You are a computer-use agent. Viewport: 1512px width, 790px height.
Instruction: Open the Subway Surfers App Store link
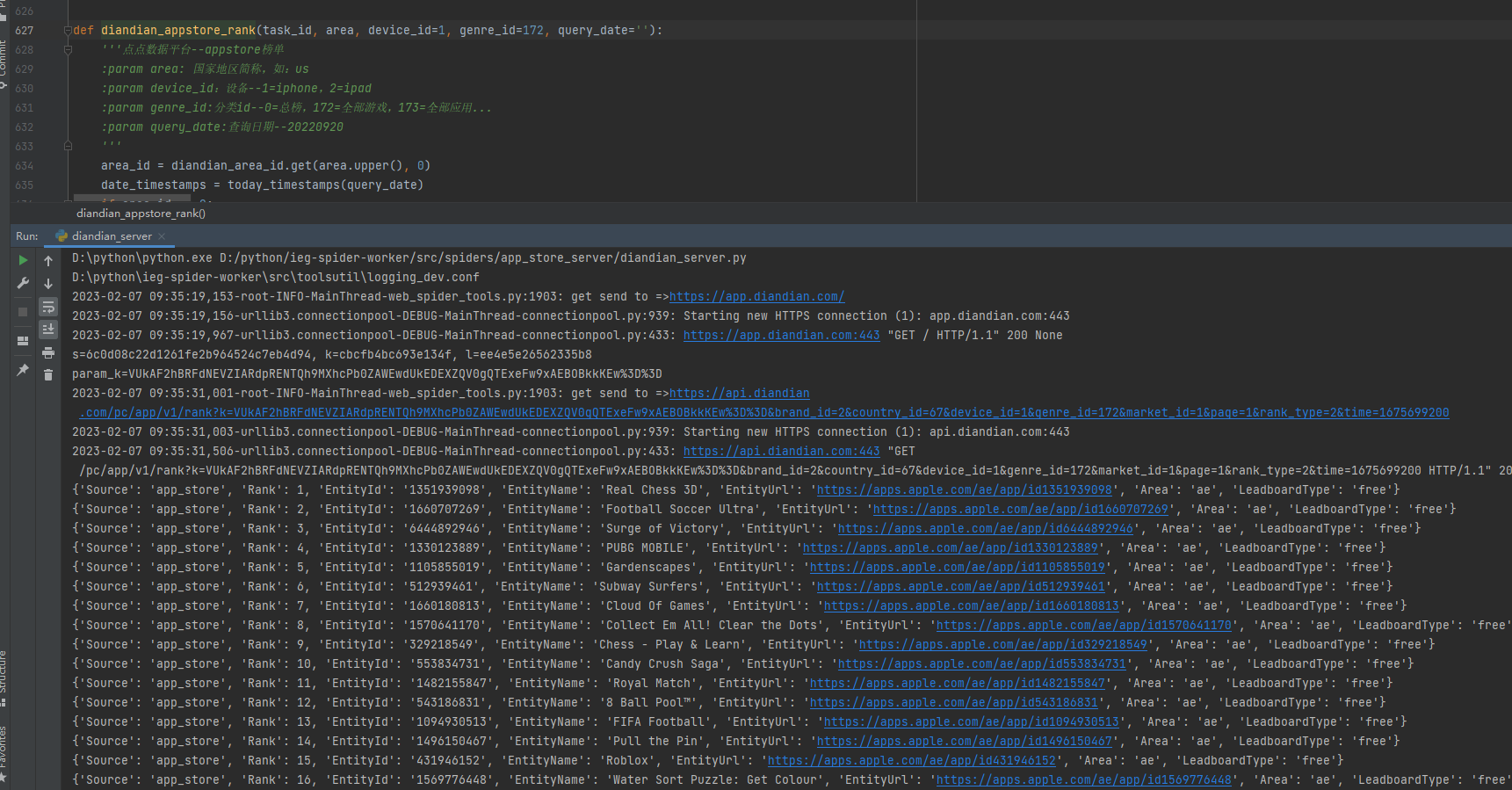[x=960, y=587]
